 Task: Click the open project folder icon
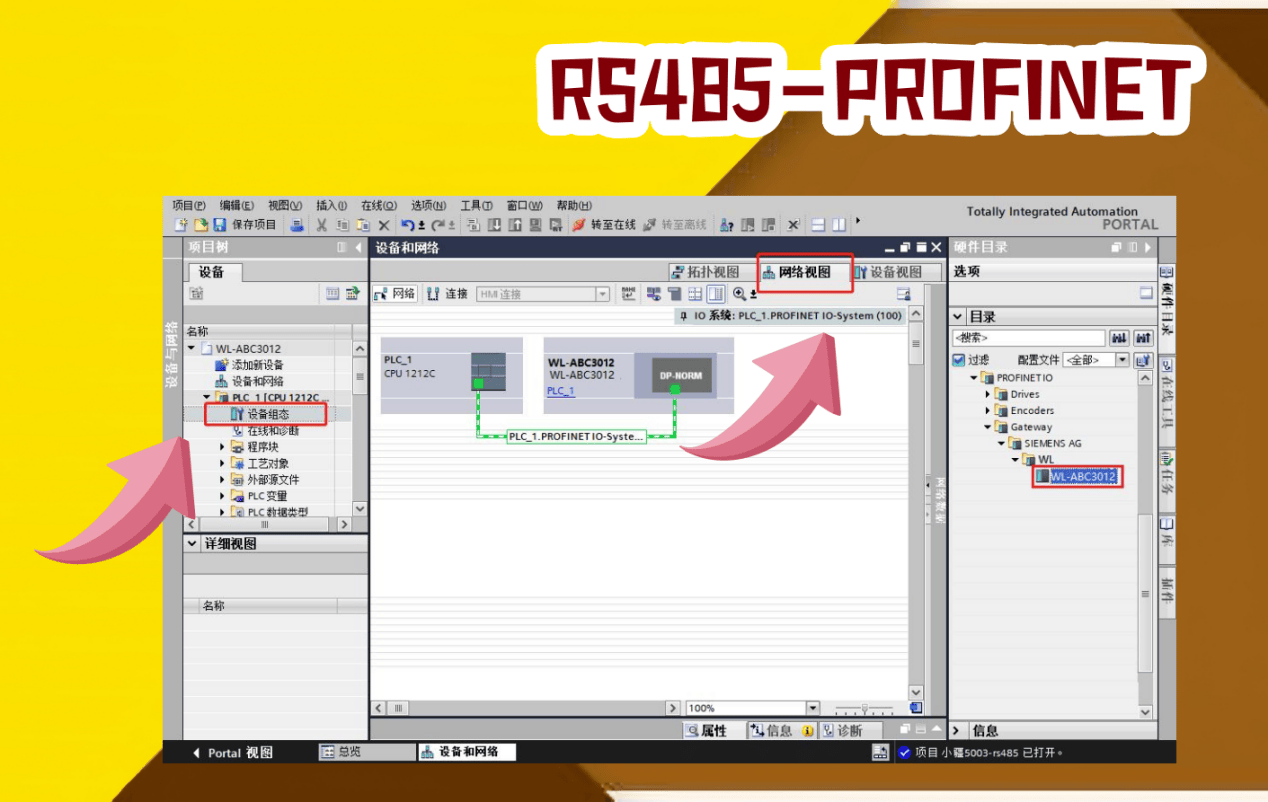200,225
